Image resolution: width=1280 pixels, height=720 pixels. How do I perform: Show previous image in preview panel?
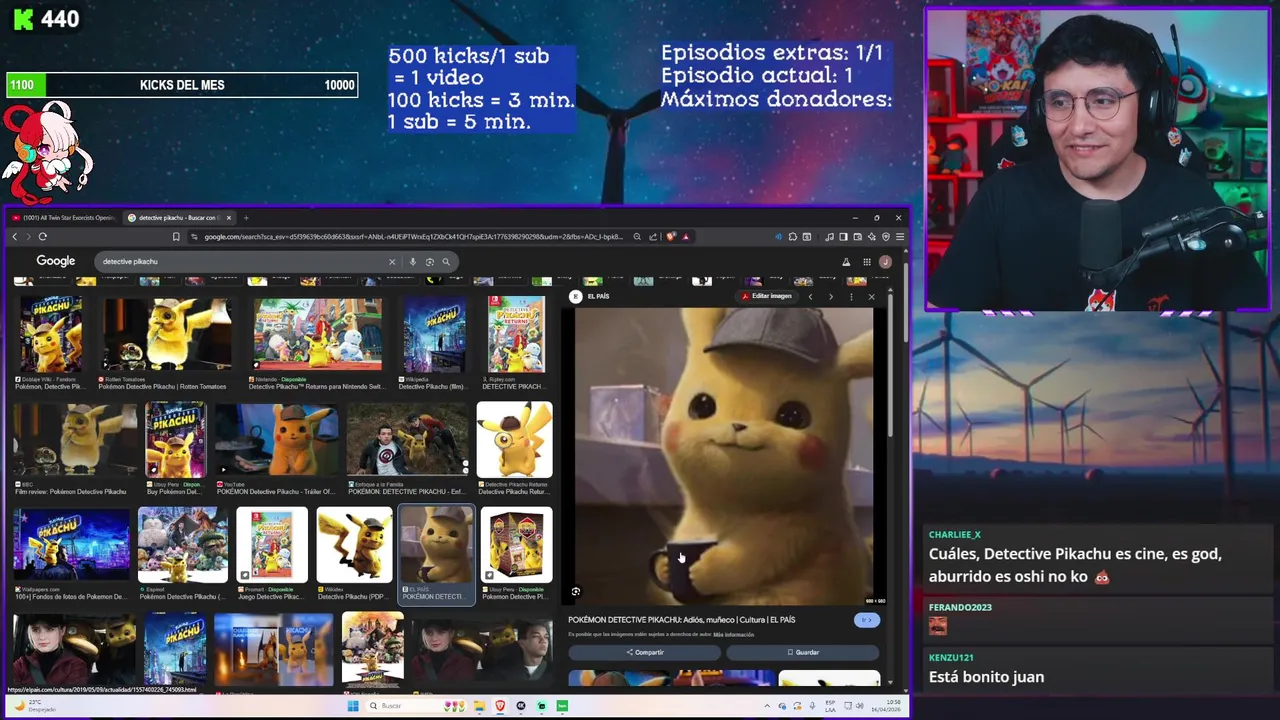[x=810, y=297]
